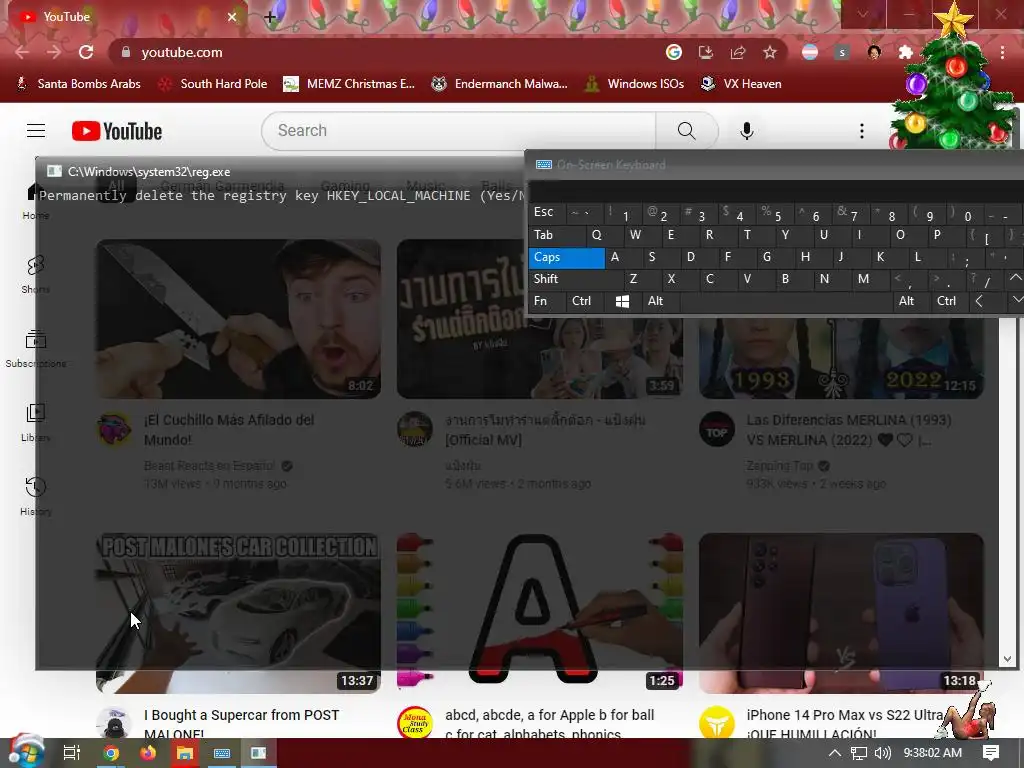Click the Y key on On-Screen Keyboard
Screen dimensions: 1024x768
[x=786, y=235]
